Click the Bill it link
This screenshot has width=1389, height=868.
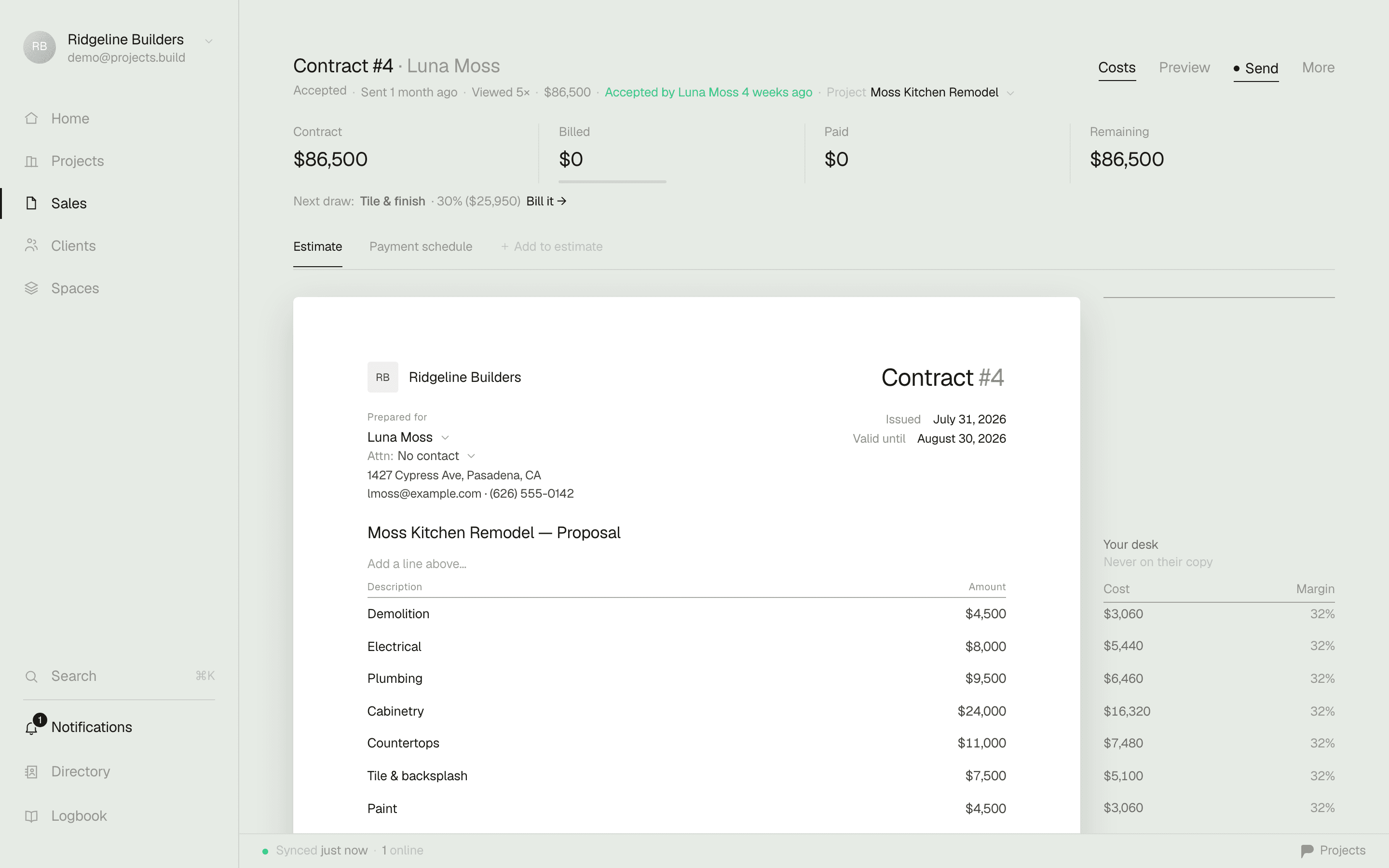[546, 202]
